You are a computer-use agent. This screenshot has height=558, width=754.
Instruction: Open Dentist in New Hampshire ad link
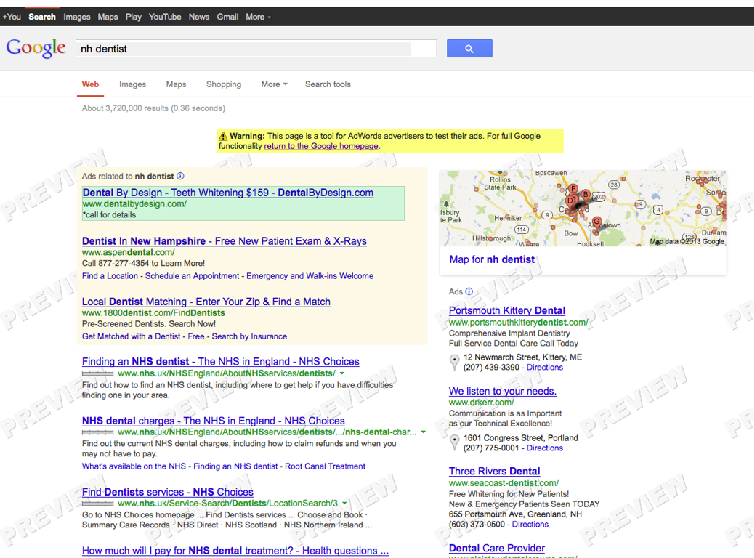pos(224,241)
